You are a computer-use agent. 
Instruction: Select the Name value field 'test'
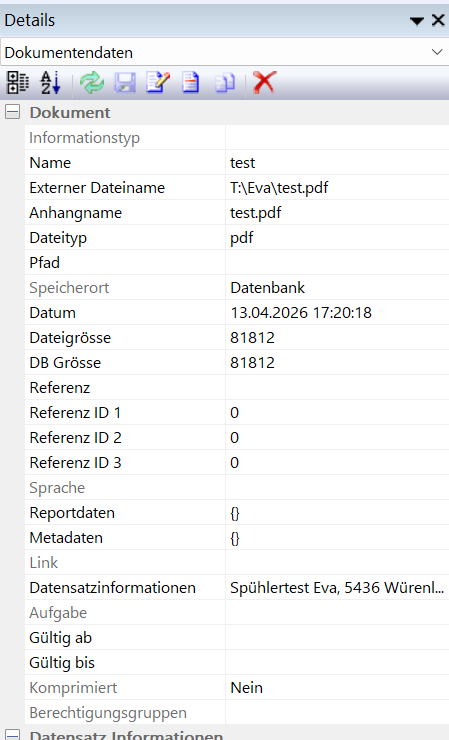point(337,163)
